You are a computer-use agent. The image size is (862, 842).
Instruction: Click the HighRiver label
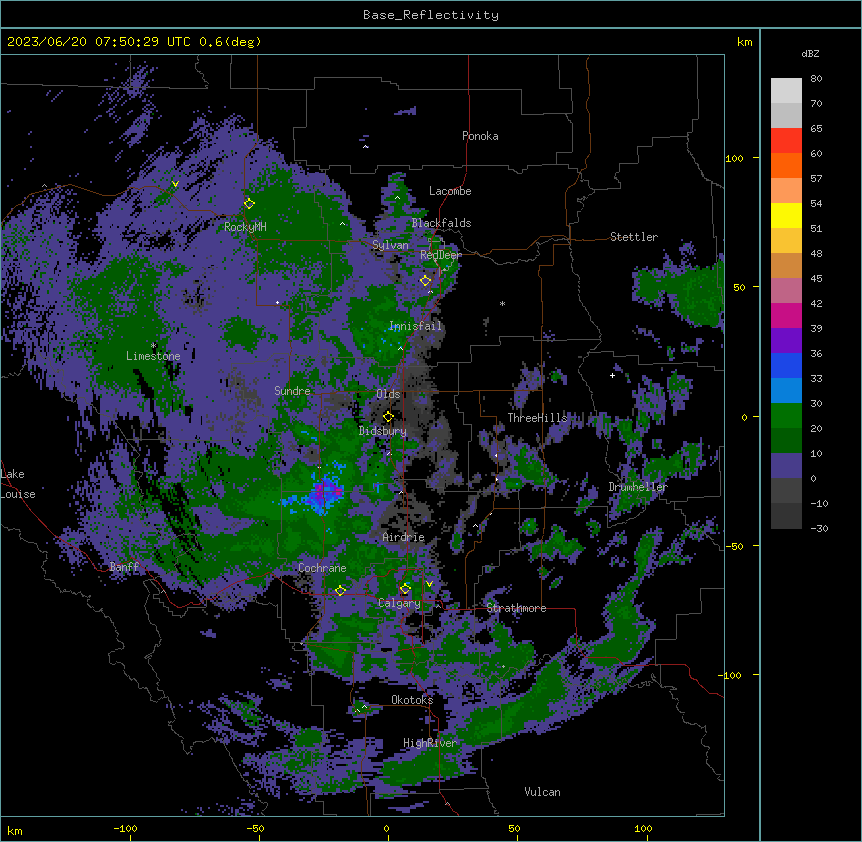click(430, 743)
